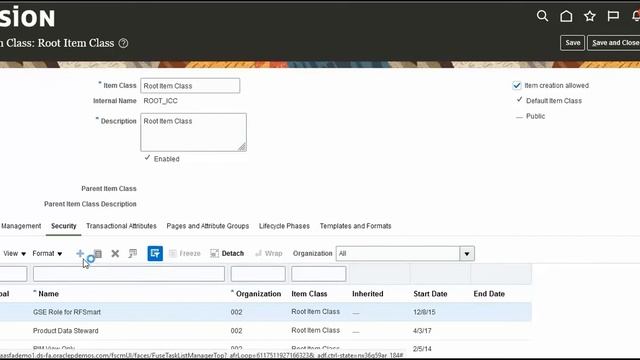Sort by the Name column header
This screenshot has height=360, width=640.
(x=48, y=294)
